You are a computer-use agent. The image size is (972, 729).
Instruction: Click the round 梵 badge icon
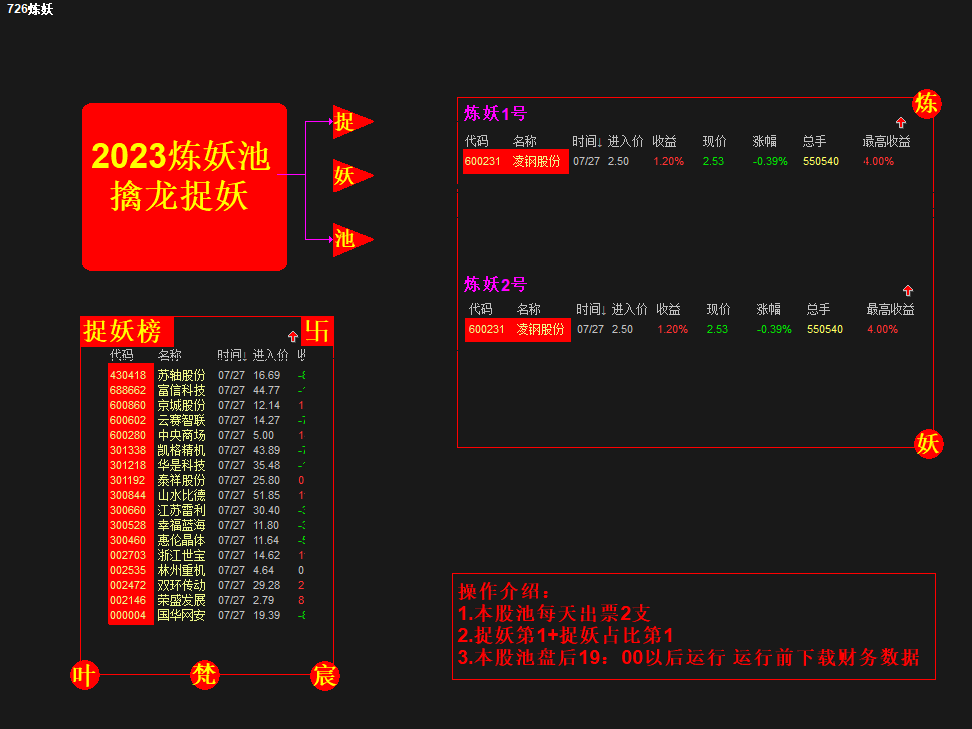(x=205, y=674)
